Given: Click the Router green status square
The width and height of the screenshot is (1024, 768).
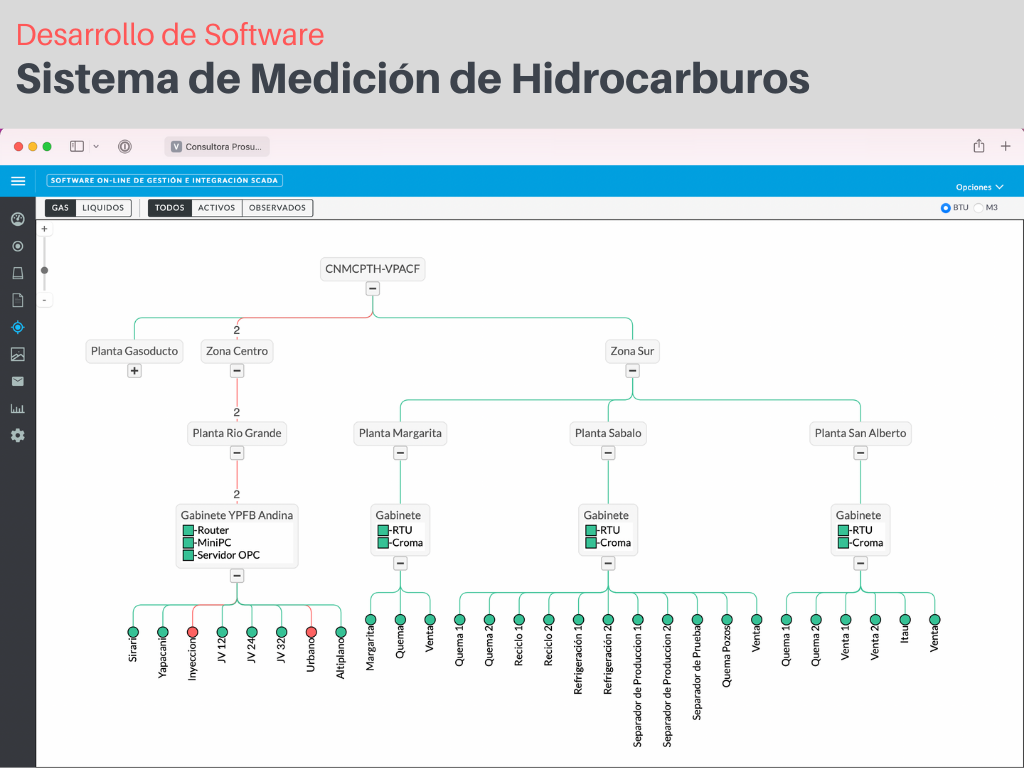Looking at the screenshot, I should tap(188, 530).
